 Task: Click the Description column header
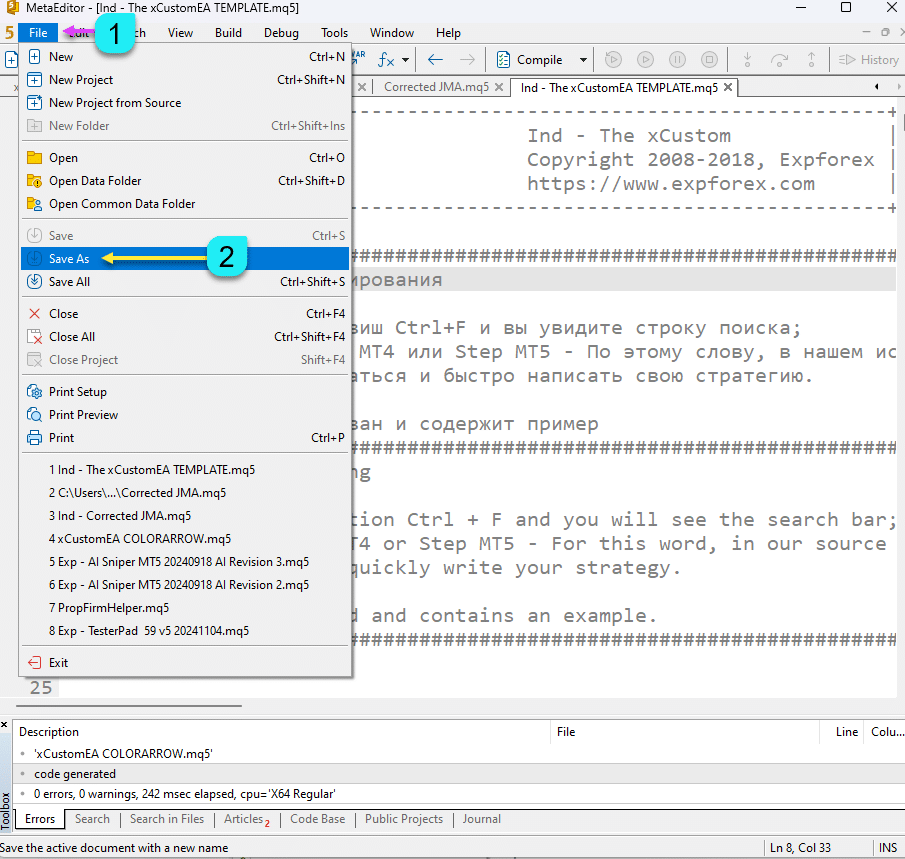click(50, 732)
